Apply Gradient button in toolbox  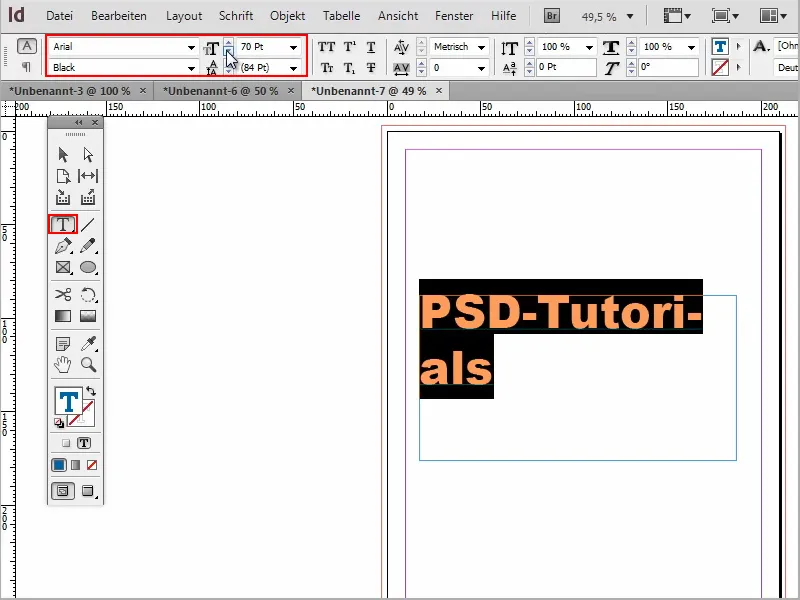tap(76, 465)
